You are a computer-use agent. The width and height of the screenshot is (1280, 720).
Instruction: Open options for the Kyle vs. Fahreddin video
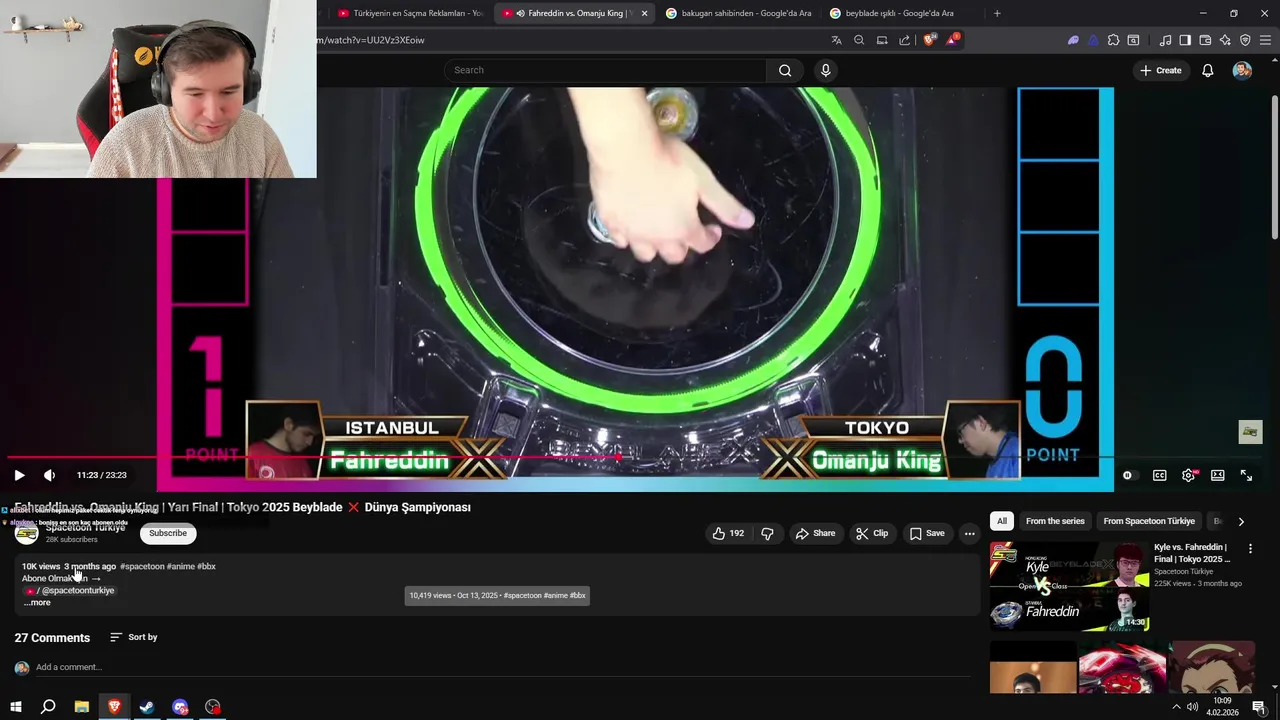[1250, 549]
